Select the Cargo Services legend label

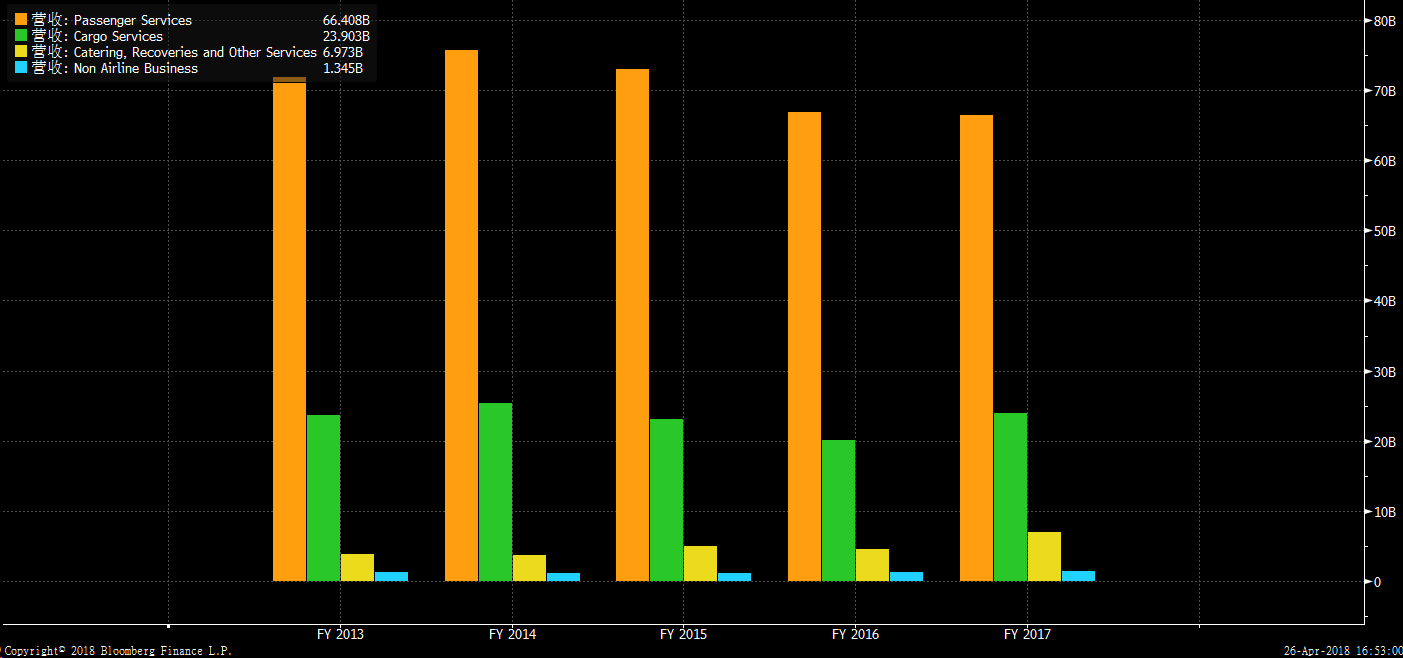click(118, 36)
